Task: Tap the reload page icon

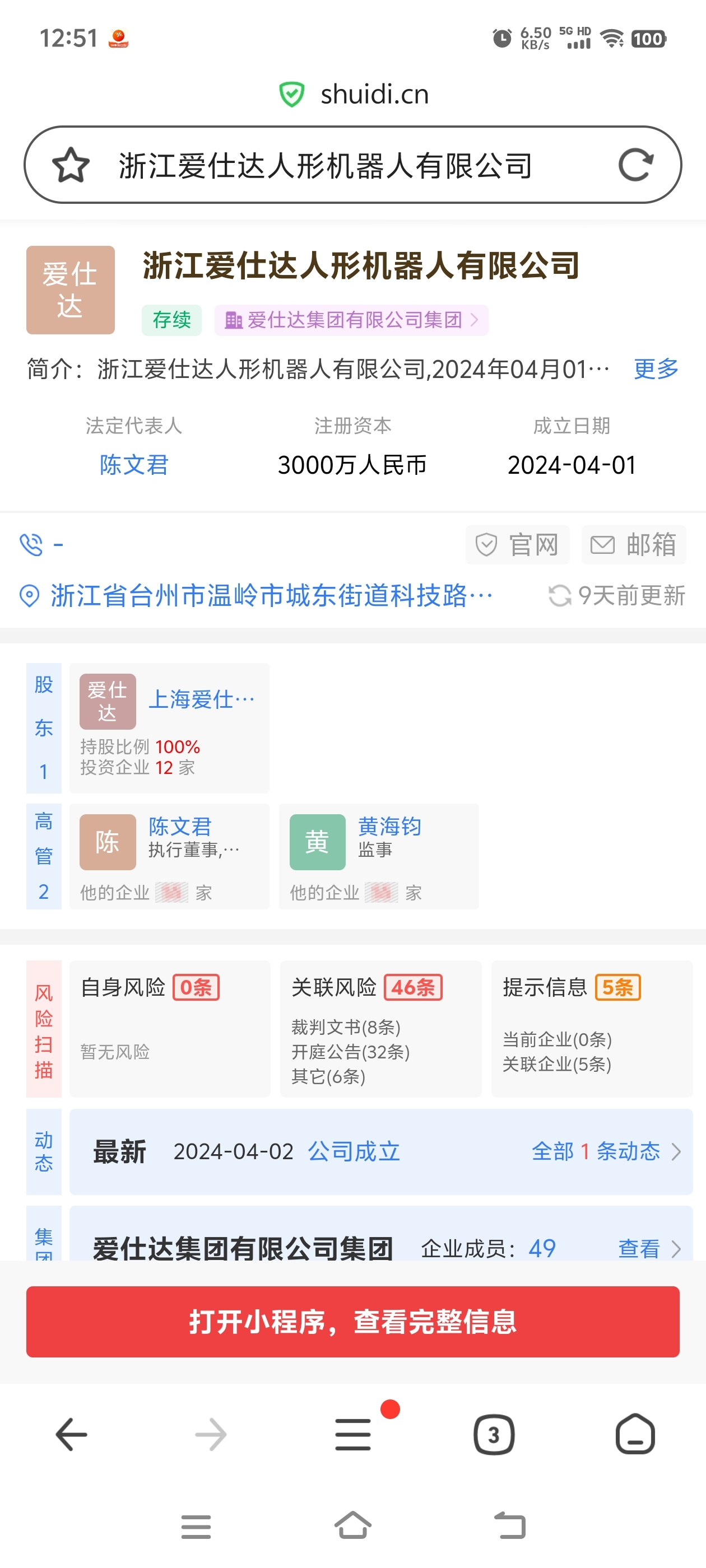Action: click(635, 165)
